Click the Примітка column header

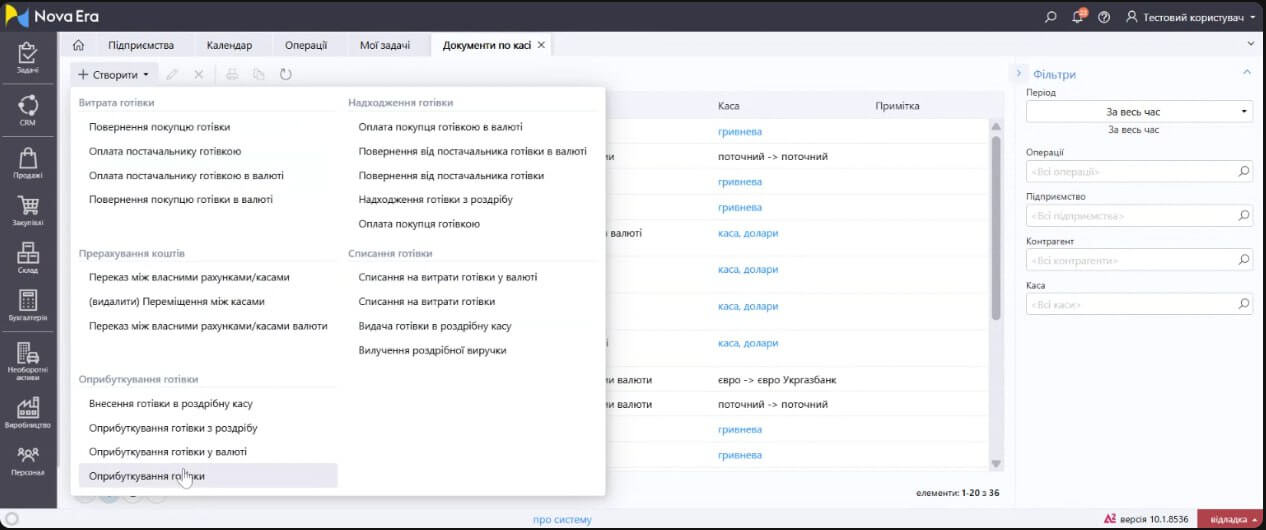897,105
